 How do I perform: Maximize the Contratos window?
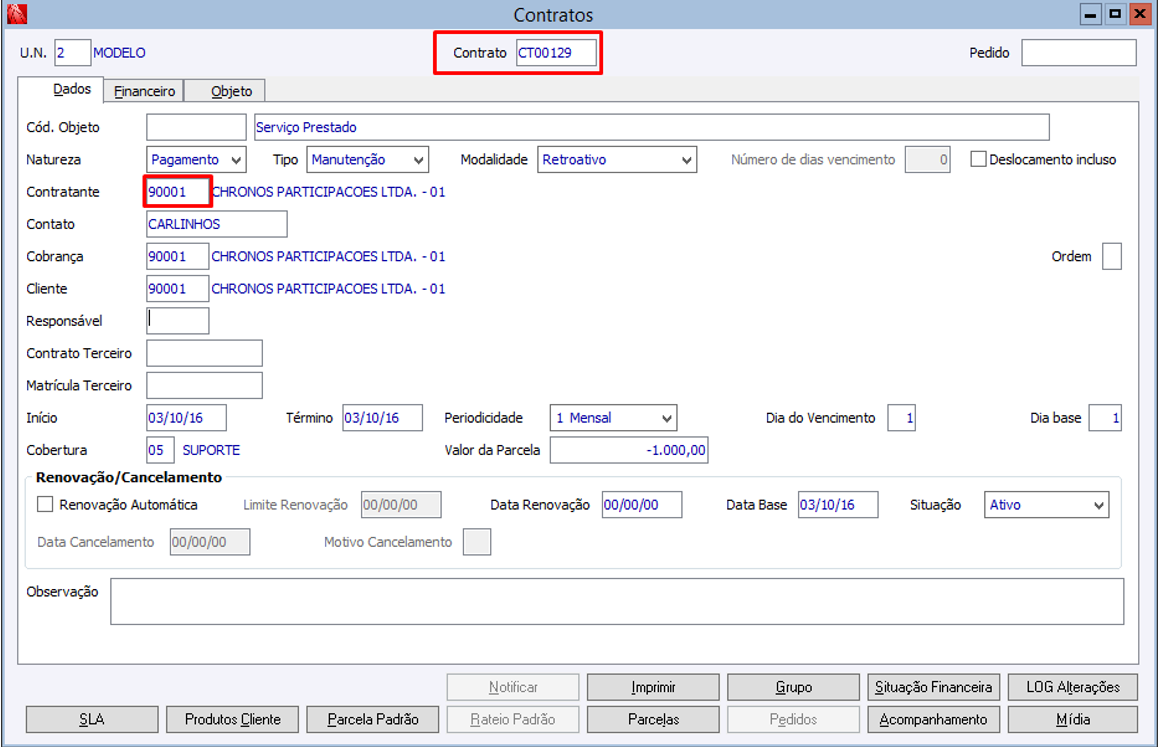1115,14
